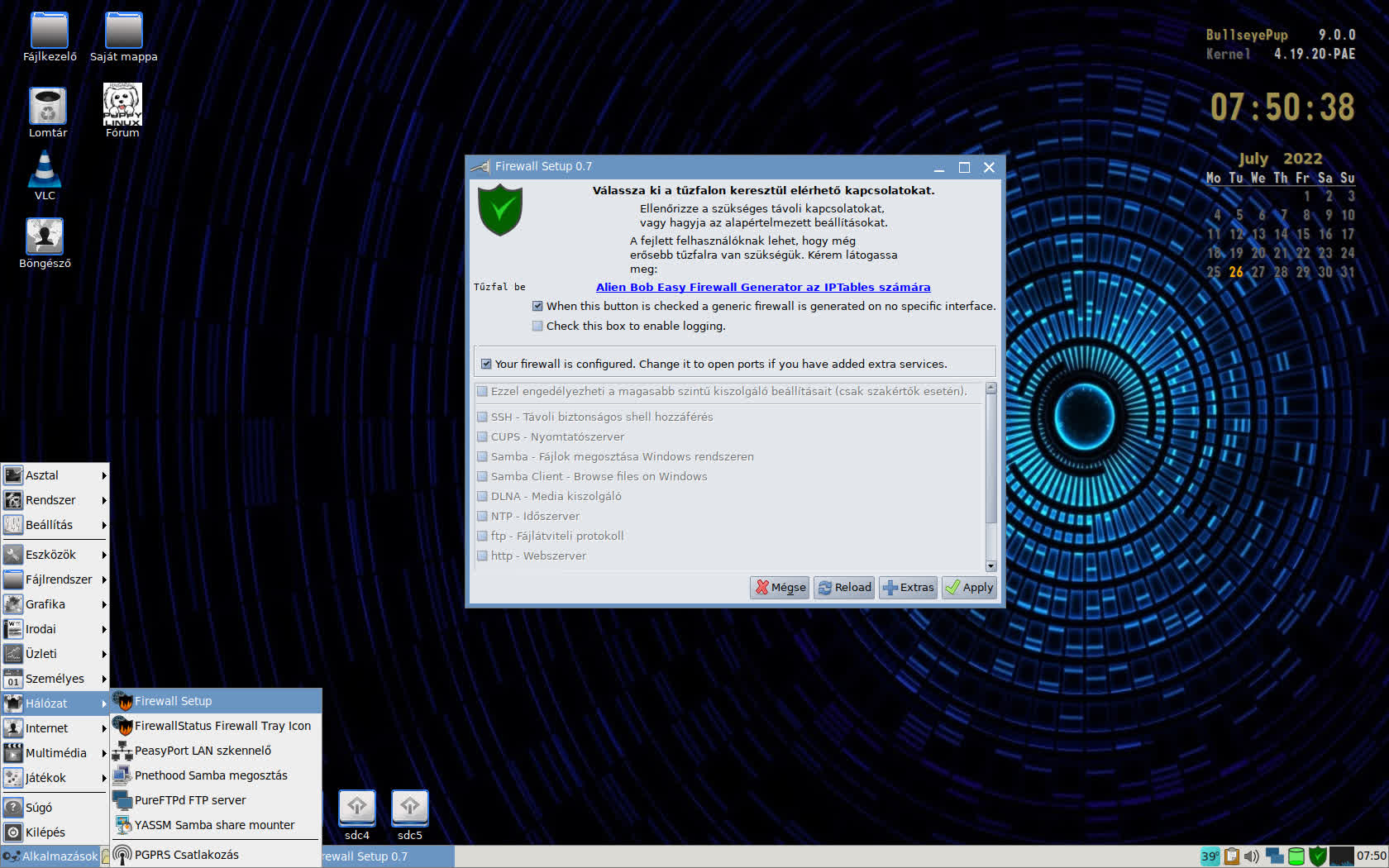
Task: Expand the Személyes submenu
Action: (55, 679)
